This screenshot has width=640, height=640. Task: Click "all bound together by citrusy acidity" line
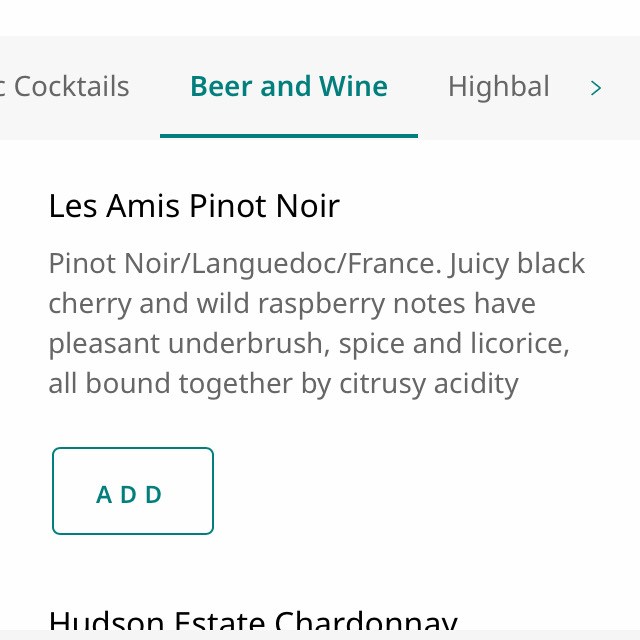[283, 383]
